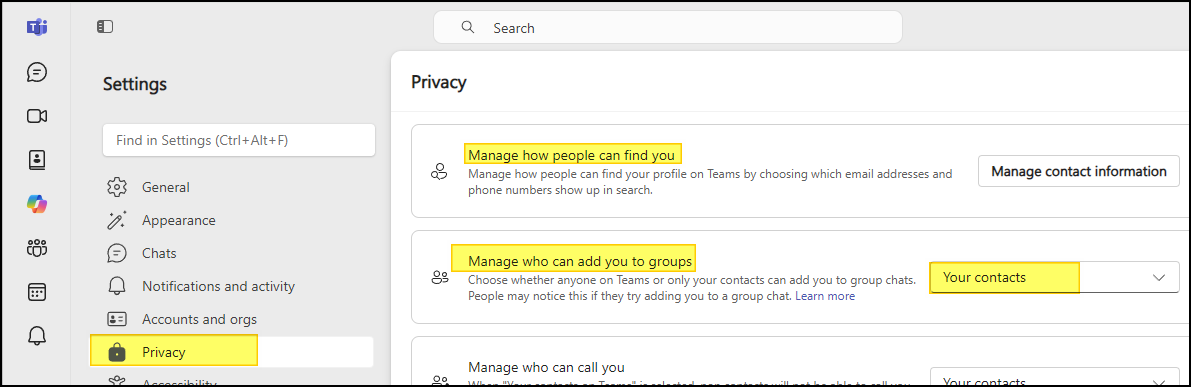The width and height of the screenshot is (1191, 387).
Task: Click the Privacy lock icon
Action: click(x=116, y=352)
